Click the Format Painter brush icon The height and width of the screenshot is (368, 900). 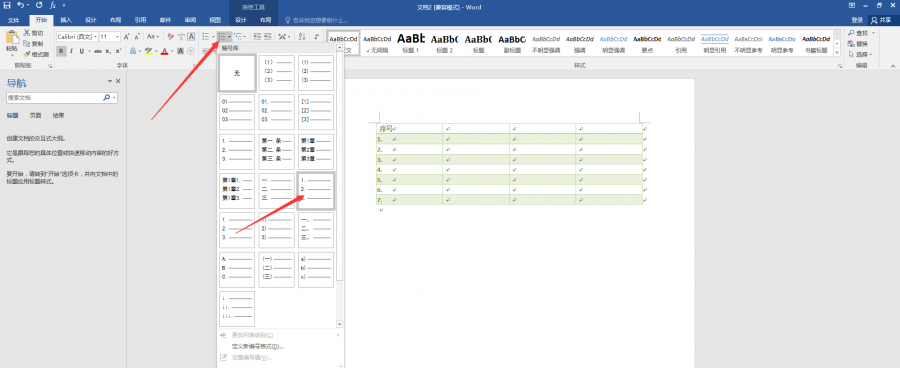pos(27,55)
